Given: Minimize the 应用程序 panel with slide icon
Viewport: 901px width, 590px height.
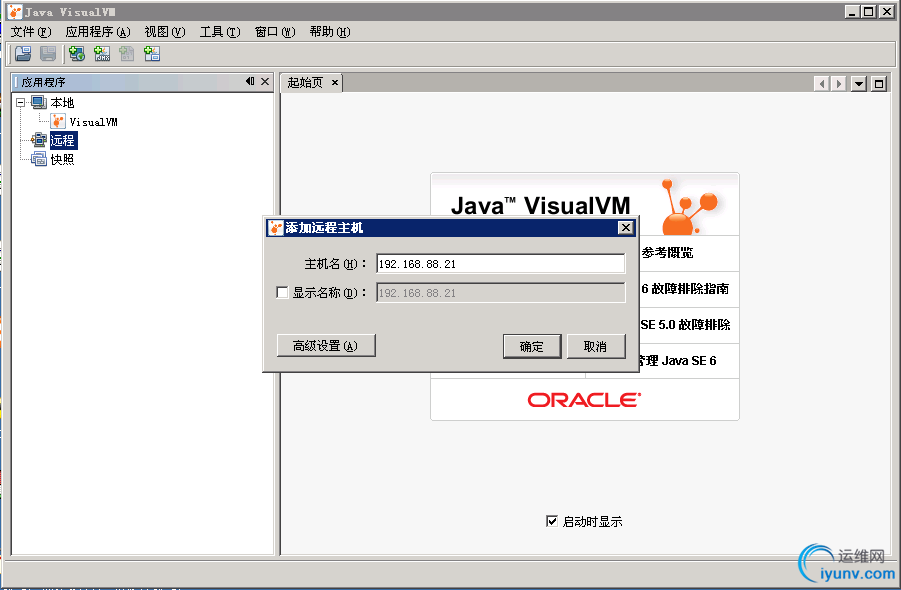Looking at the screenshot, I should pyautogui.click(x=250, y=82).
